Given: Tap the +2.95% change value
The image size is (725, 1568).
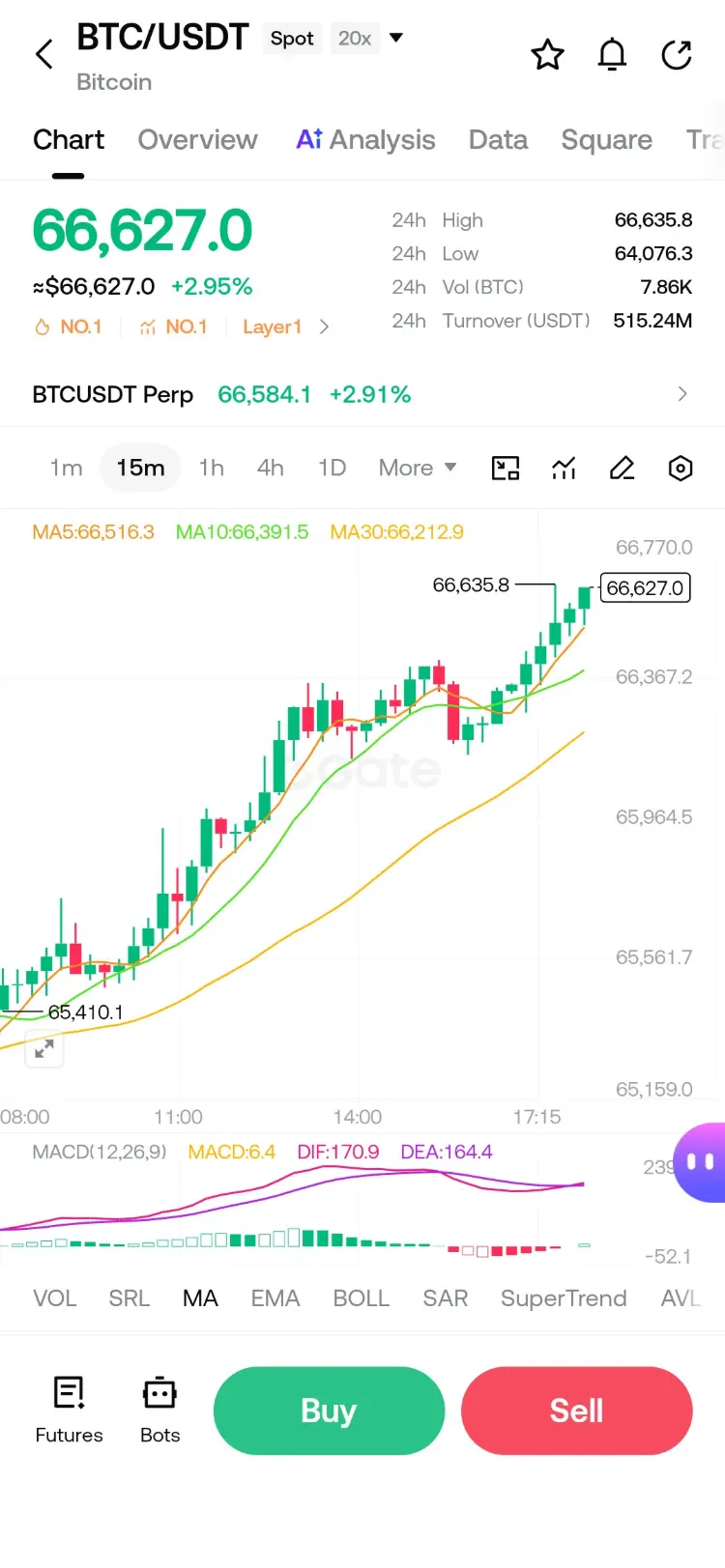Looking at the screenshot, I should pos(212,287).
